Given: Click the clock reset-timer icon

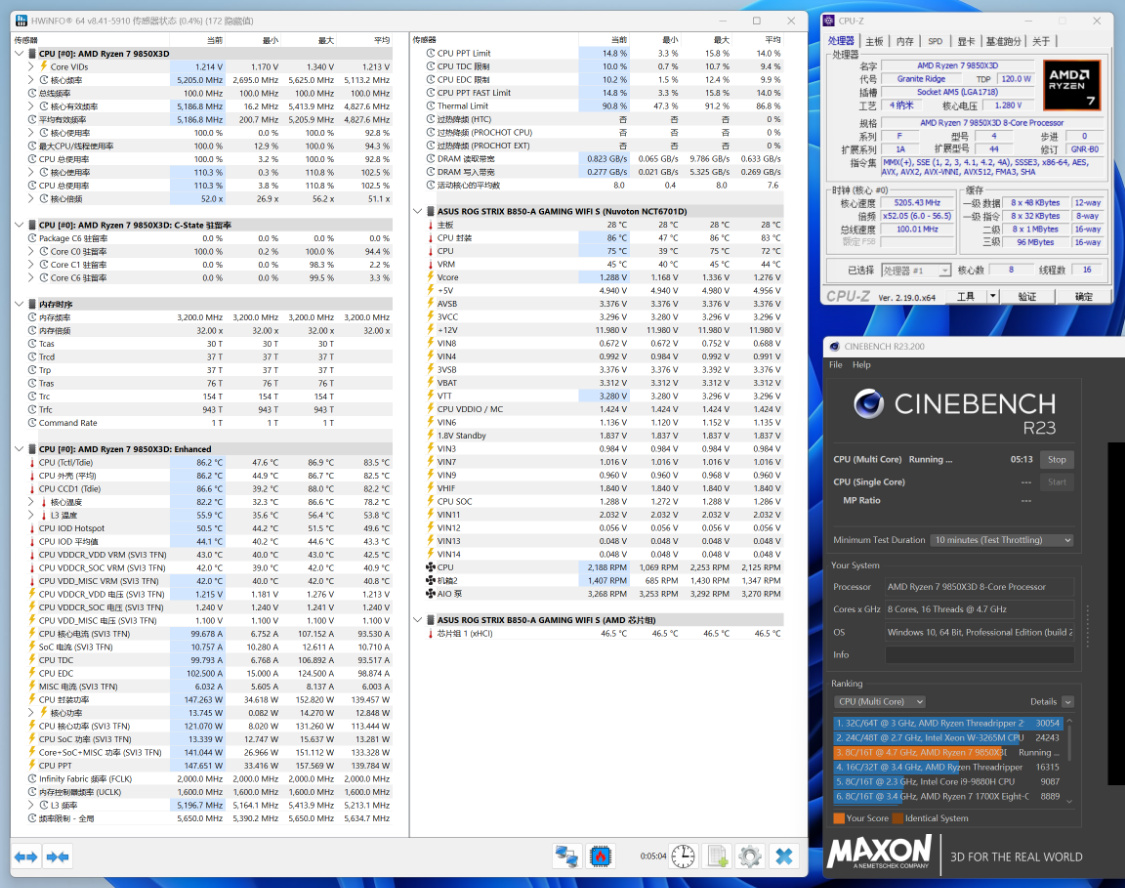Looking at the screenshot, I should [x=683, y=856].
